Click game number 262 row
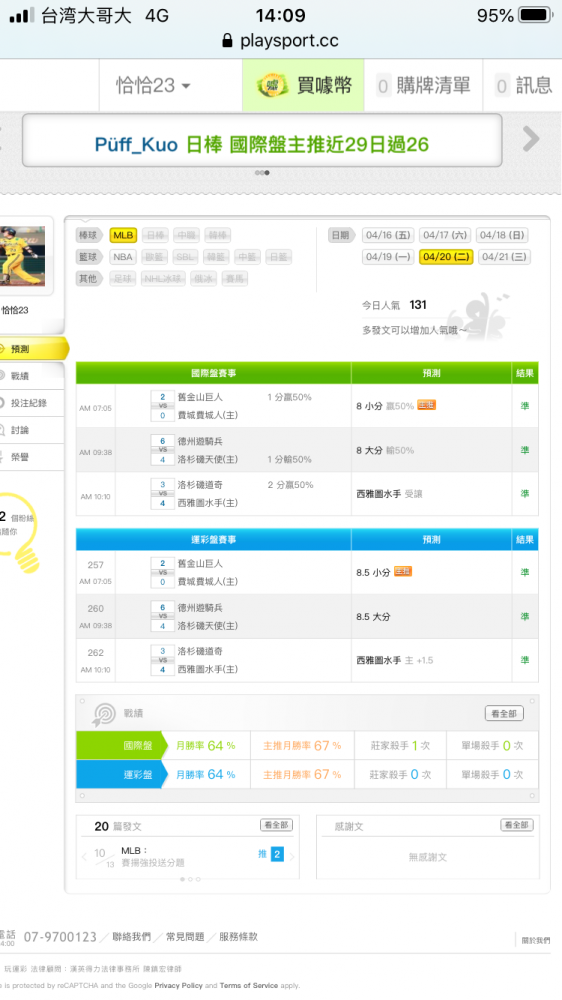Image resolution: width=562 pixels, height=1000 pixels. (307, 660)
